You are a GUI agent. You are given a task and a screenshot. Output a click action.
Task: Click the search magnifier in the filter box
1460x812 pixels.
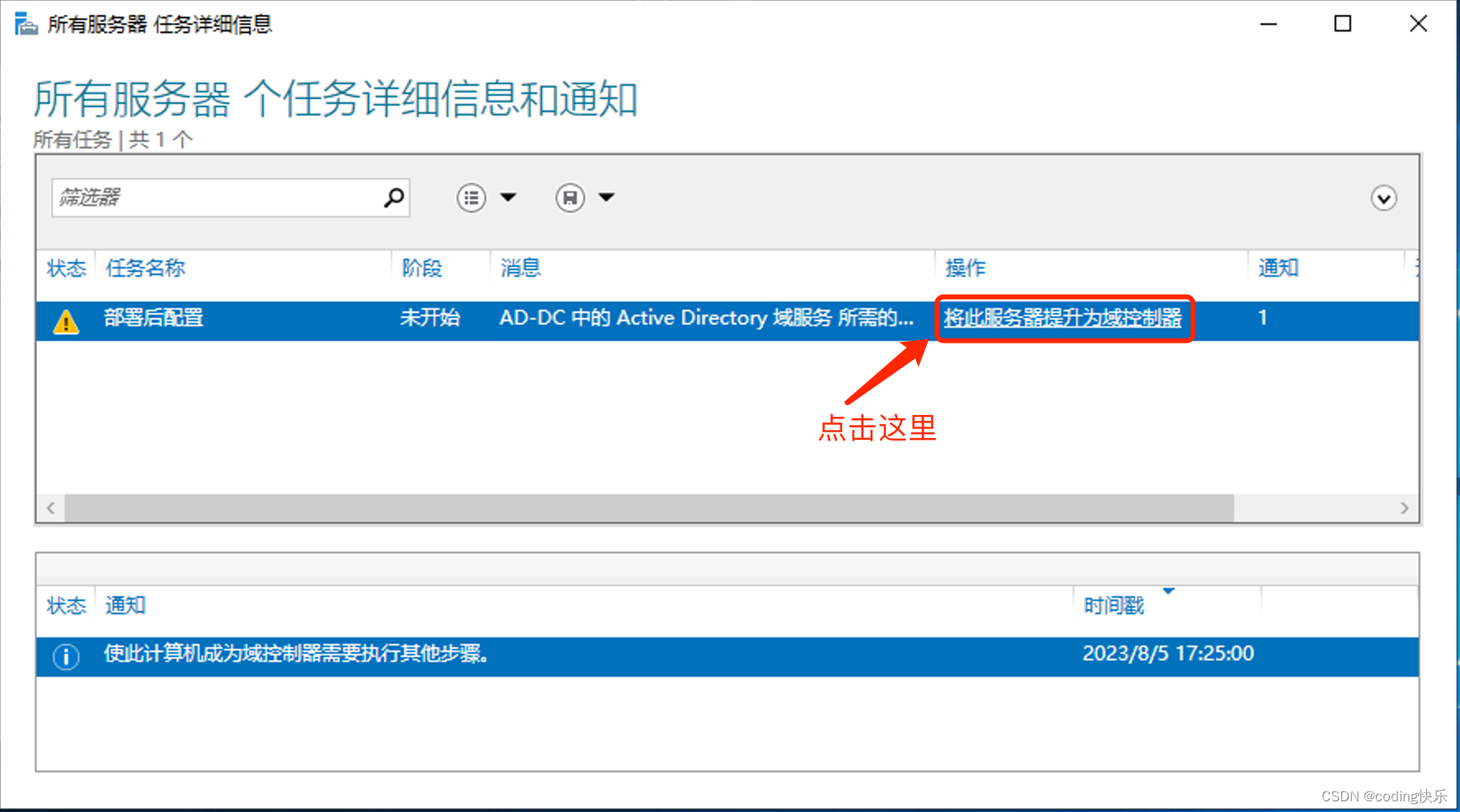click(x=392, y=198)
